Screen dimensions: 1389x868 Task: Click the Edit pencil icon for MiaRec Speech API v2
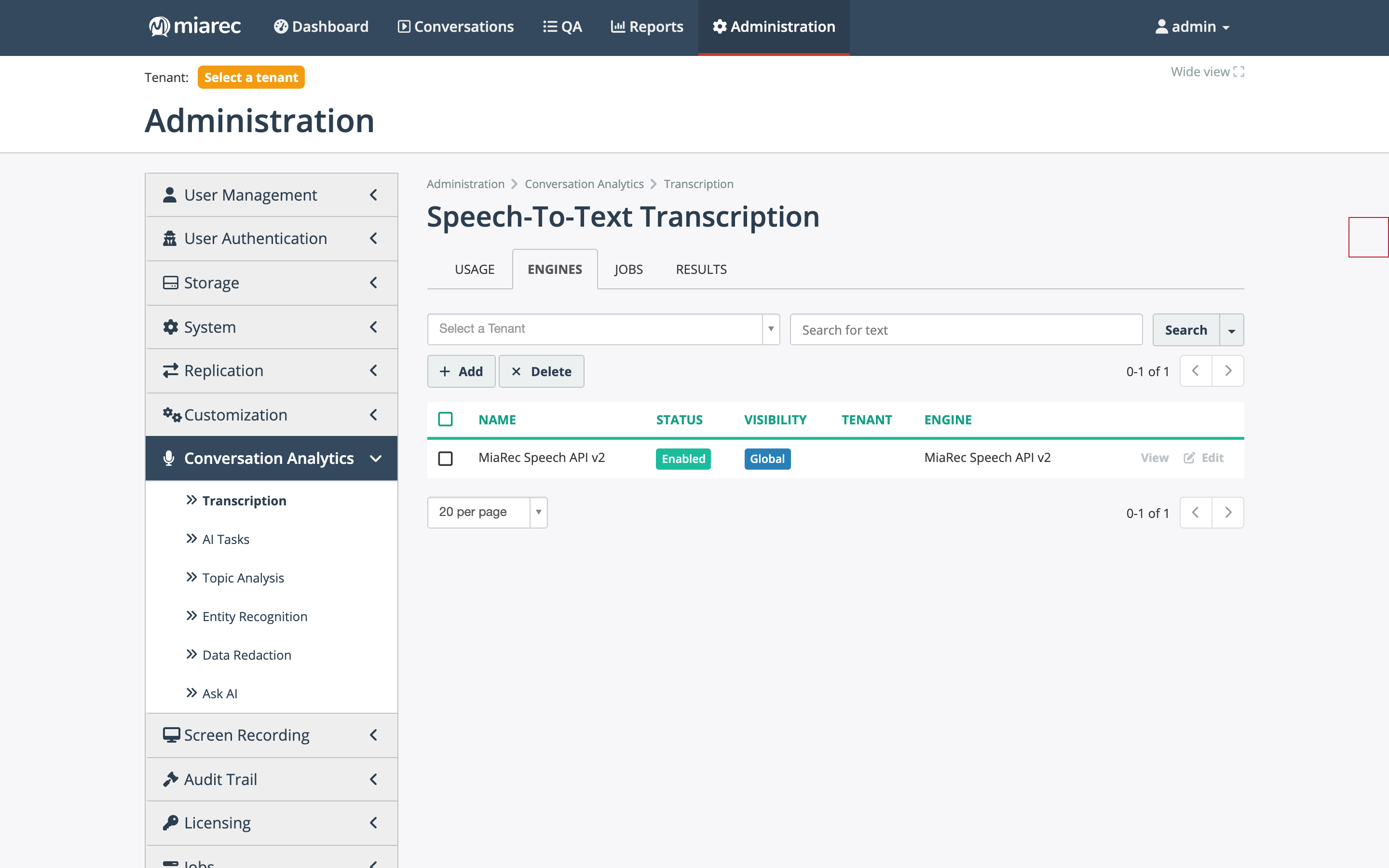(x=1189, y=458)
